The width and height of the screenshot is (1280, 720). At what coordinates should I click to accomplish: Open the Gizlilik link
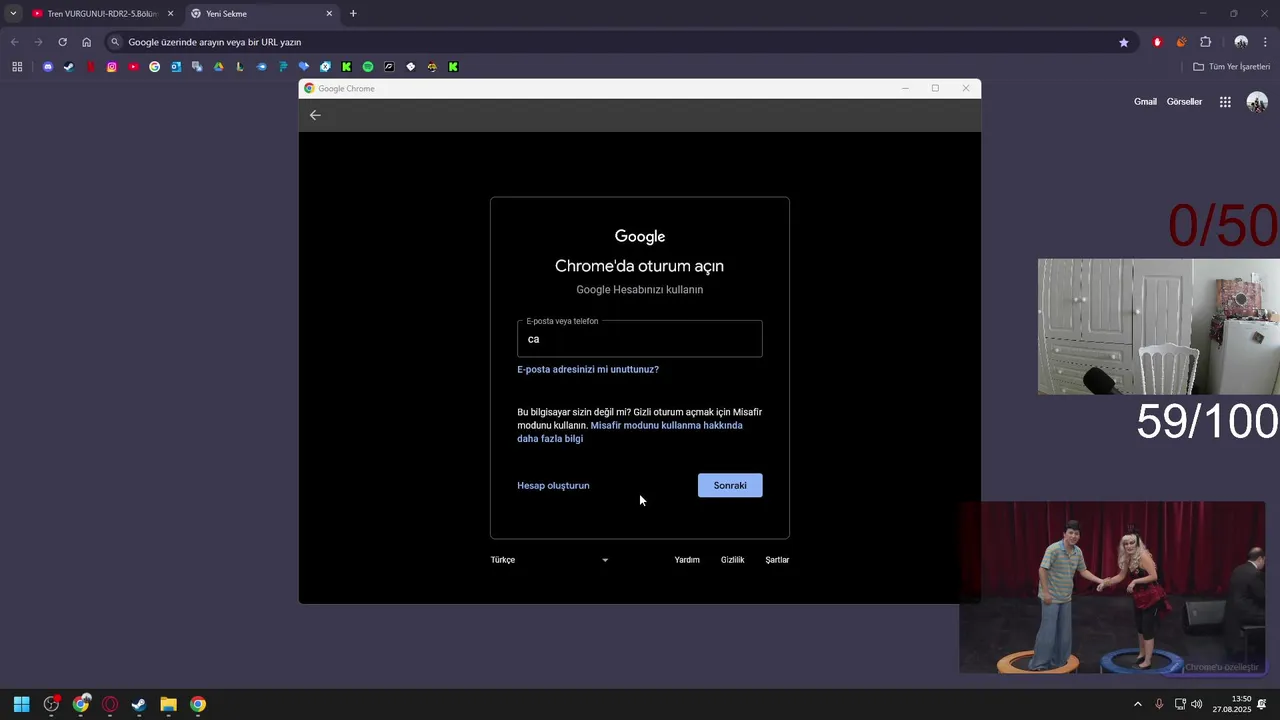click(733, 560)
